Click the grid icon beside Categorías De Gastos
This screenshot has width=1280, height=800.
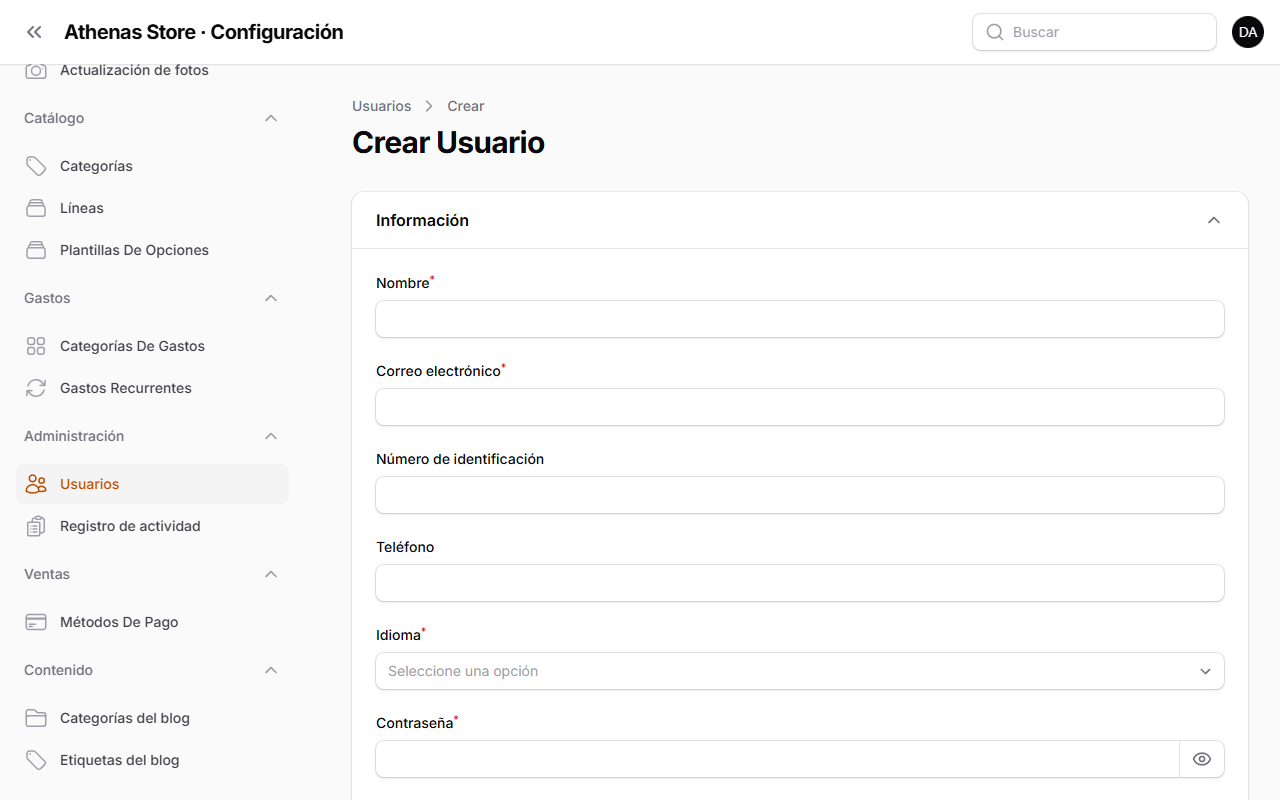tap(36, 346)
